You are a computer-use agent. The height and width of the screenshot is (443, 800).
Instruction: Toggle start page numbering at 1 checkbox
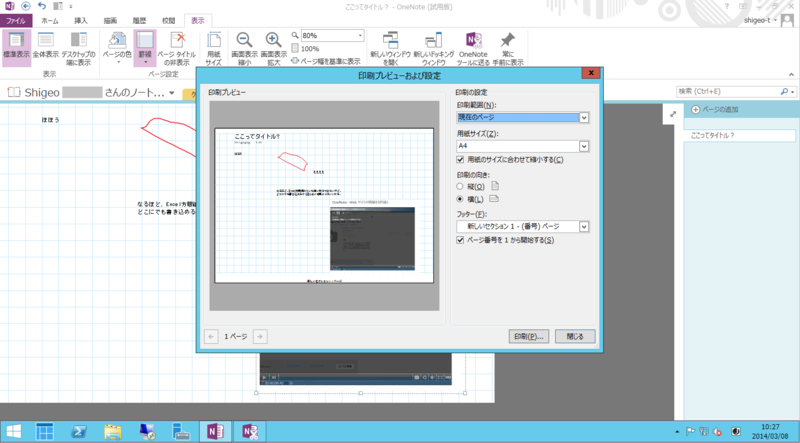[460, 240]
